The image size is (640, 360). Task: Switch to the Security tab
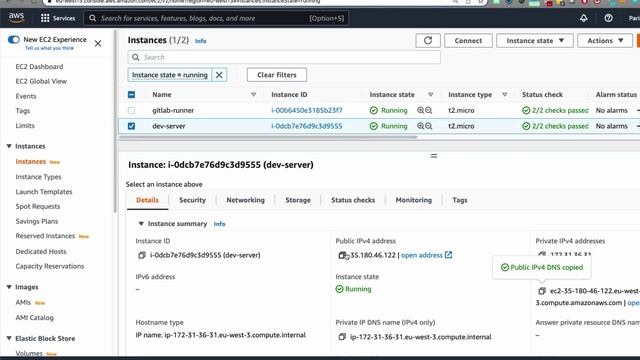pyautogui.click(x=192, y=200)
